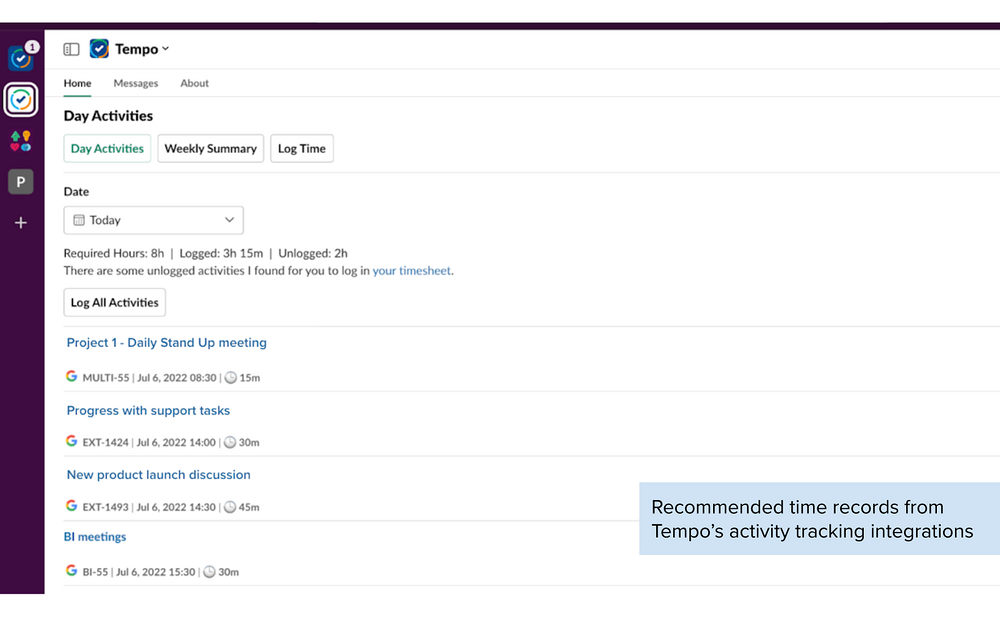This screenshot has height=625, width=1000.
Task: Click the BI-55 issue key
Action: 95,572
